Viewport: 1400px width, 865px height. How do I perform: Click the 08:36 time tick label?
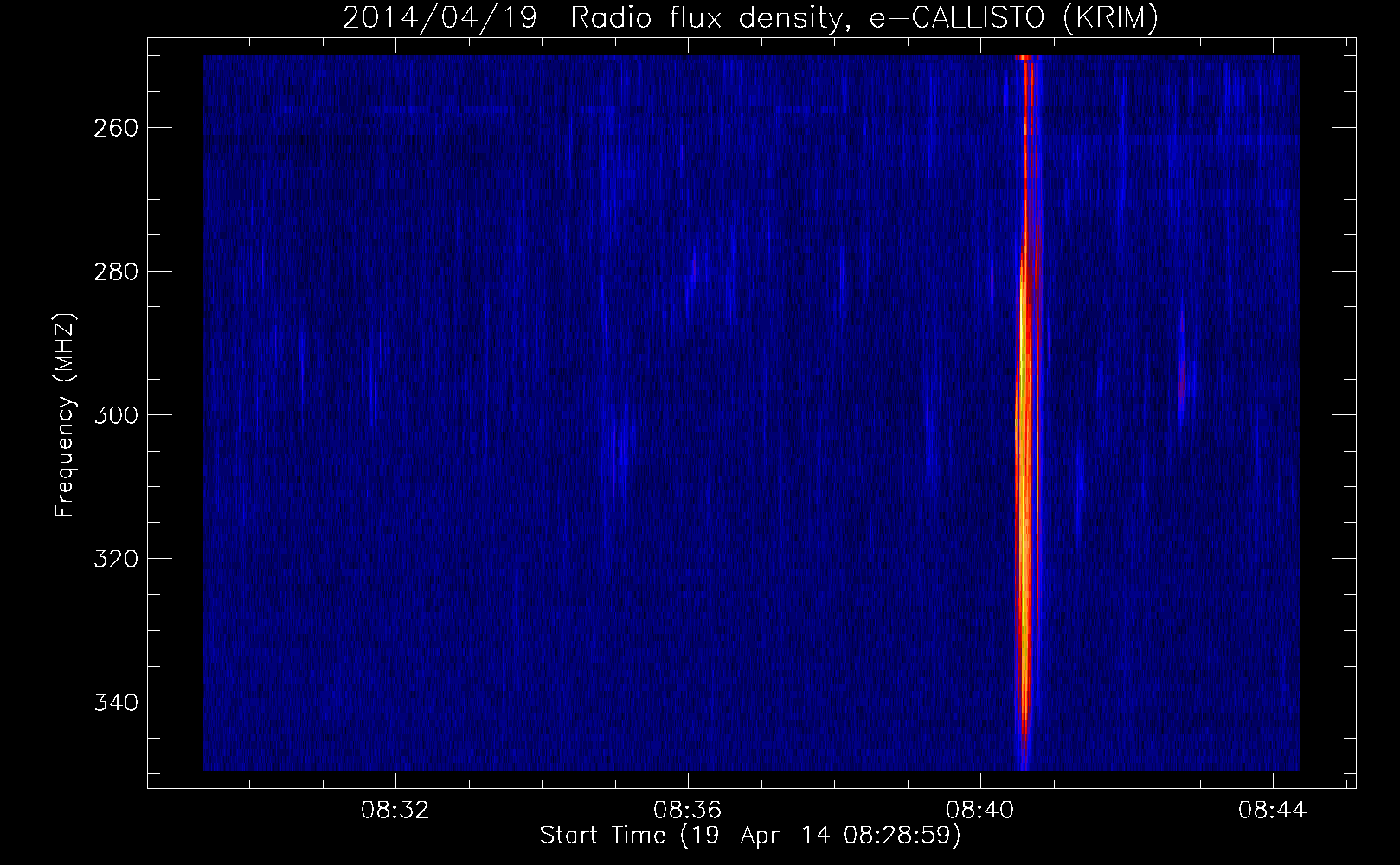(688, 811)
